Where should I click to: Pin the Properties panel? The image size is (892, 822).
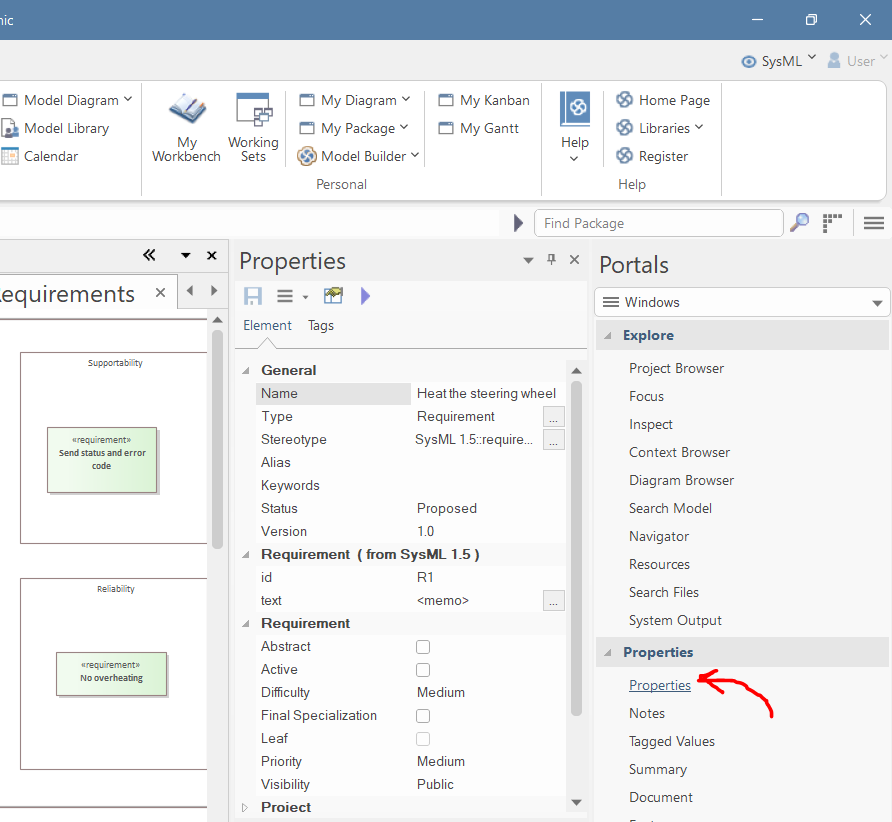coord(551,260)
